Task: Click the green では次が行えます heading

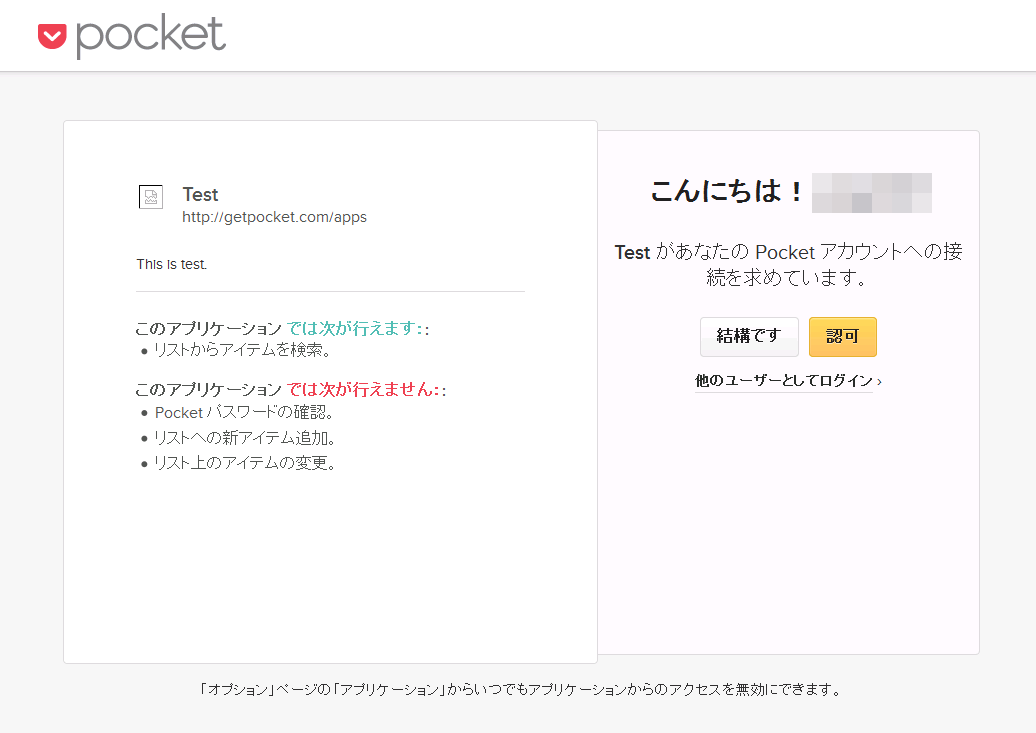Action: pos(355,328)
